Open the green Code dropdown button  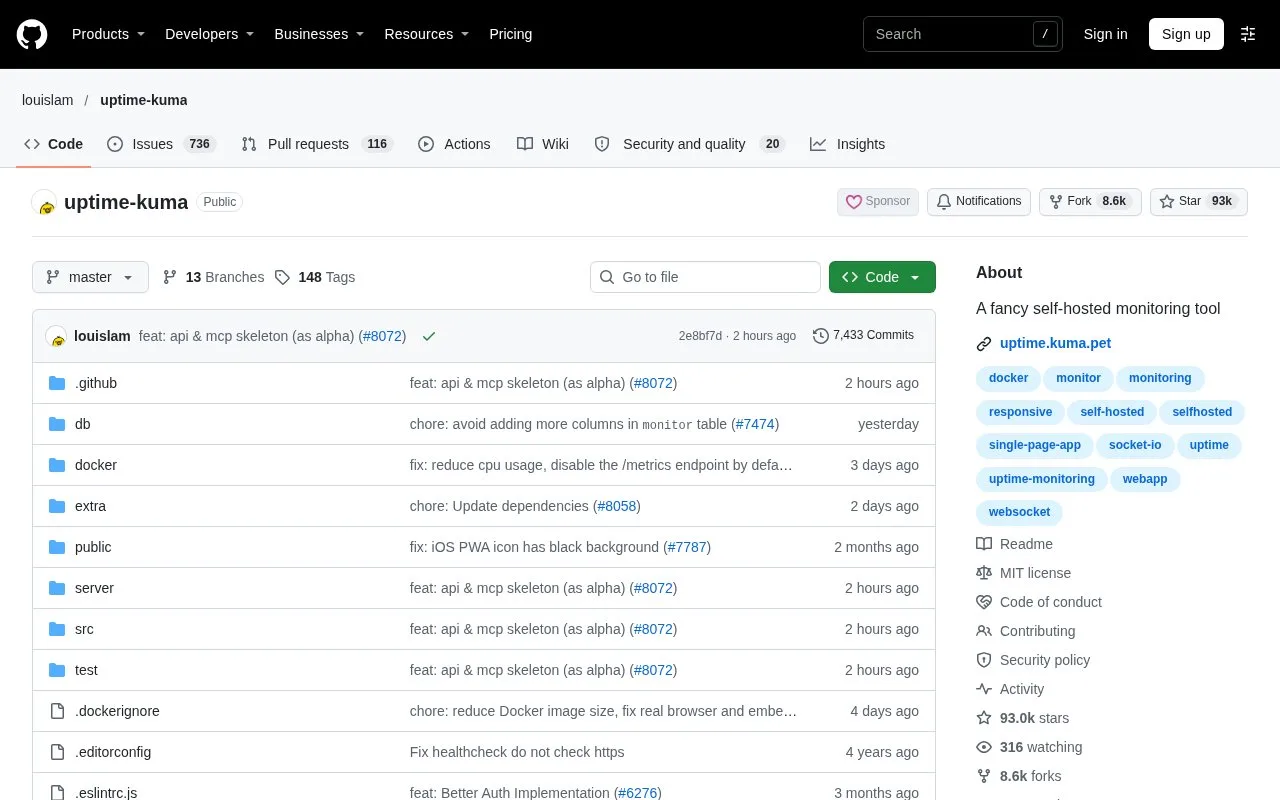coord(882,277)
